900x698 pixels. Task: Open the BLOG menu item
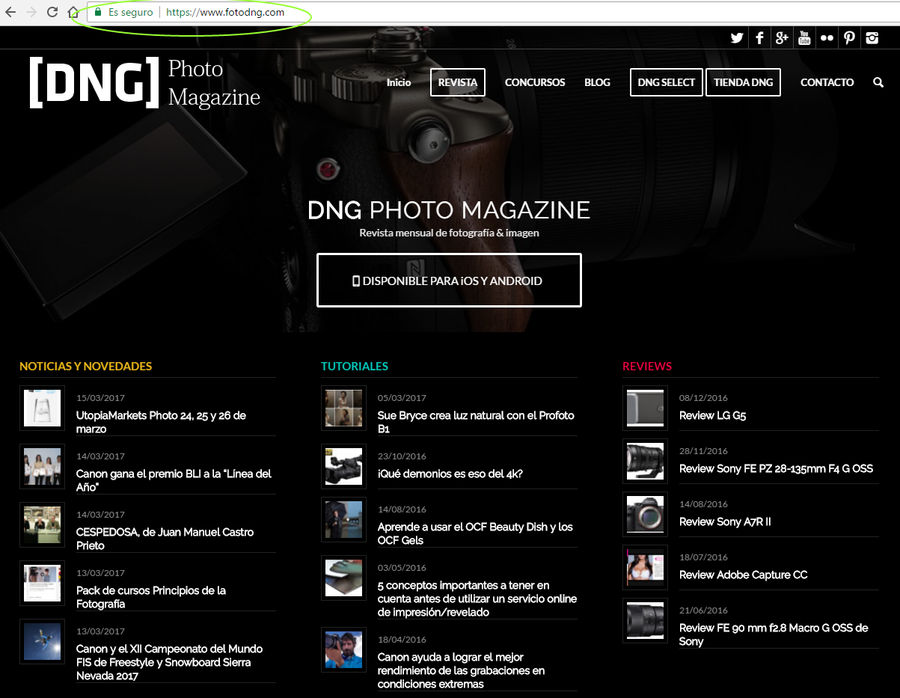click(597, 83)
